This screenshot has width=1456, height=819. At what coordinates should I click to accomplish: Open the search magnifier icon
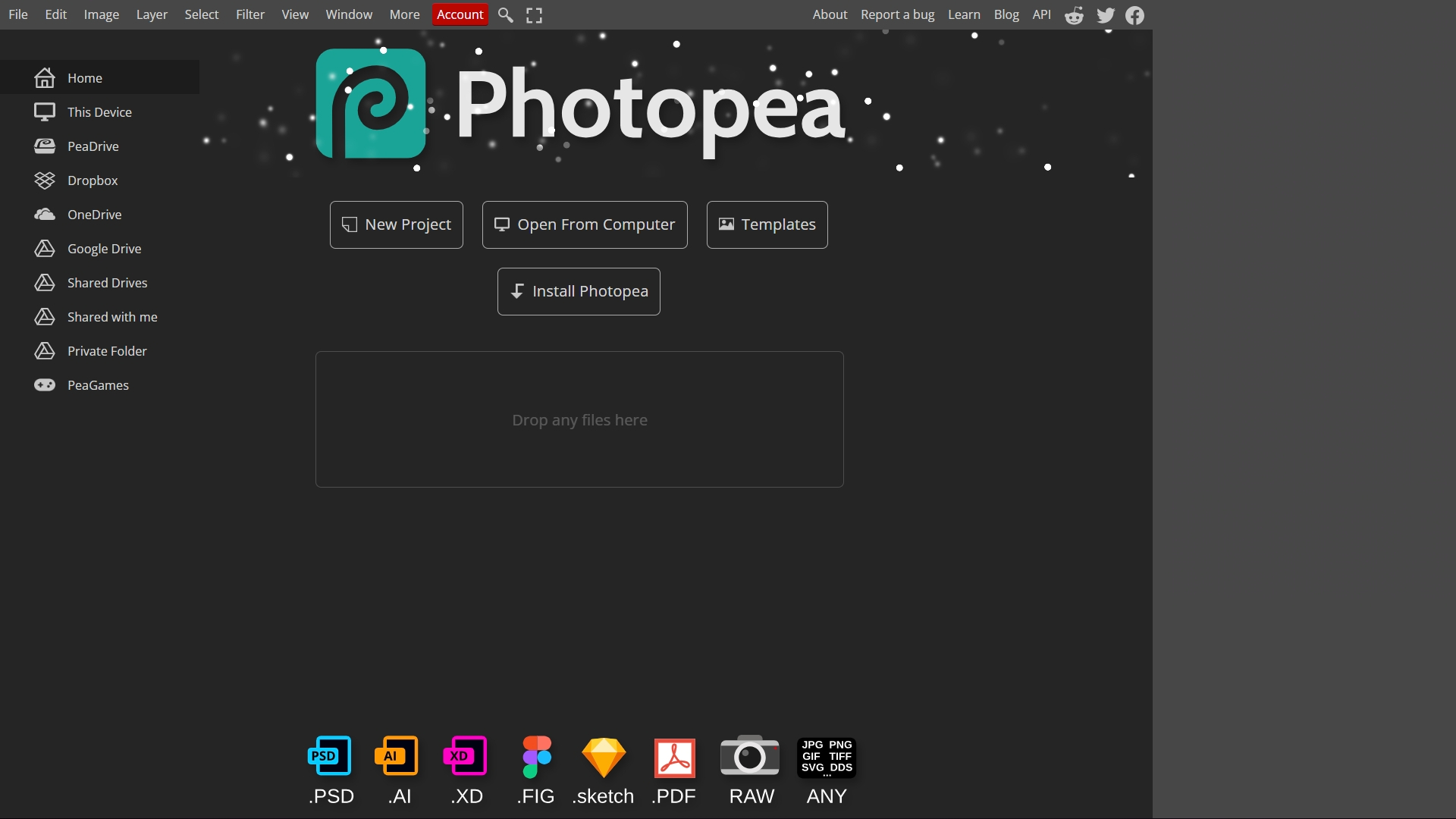click(505, 14)
